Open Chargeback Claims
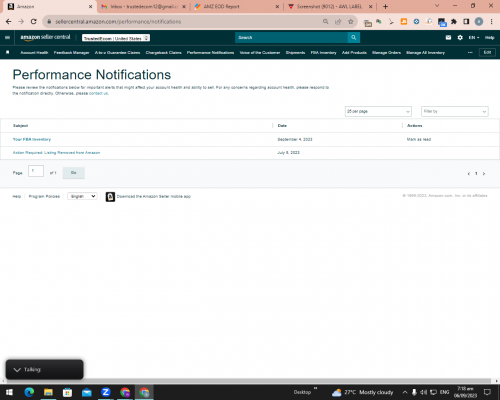 pyautogui.click(x=163, y=53)
